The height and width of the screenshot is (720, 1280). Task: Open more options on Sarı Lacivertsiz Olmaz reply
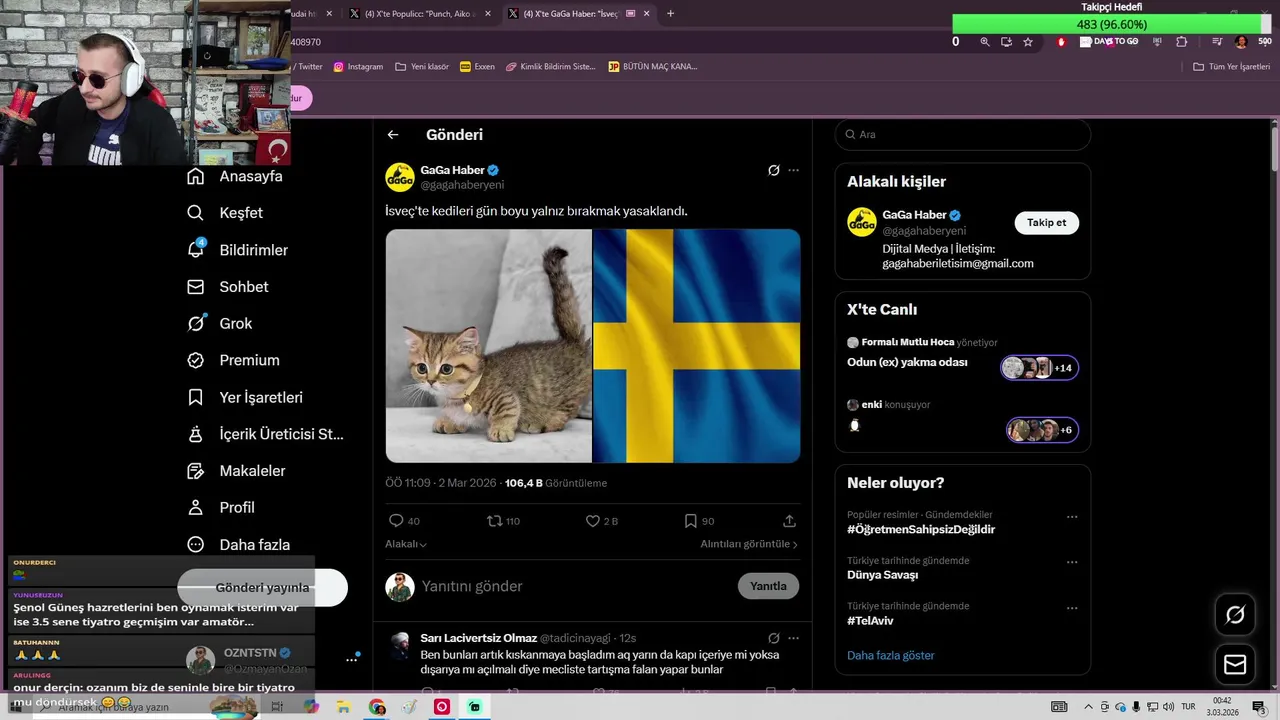(793, 638)
